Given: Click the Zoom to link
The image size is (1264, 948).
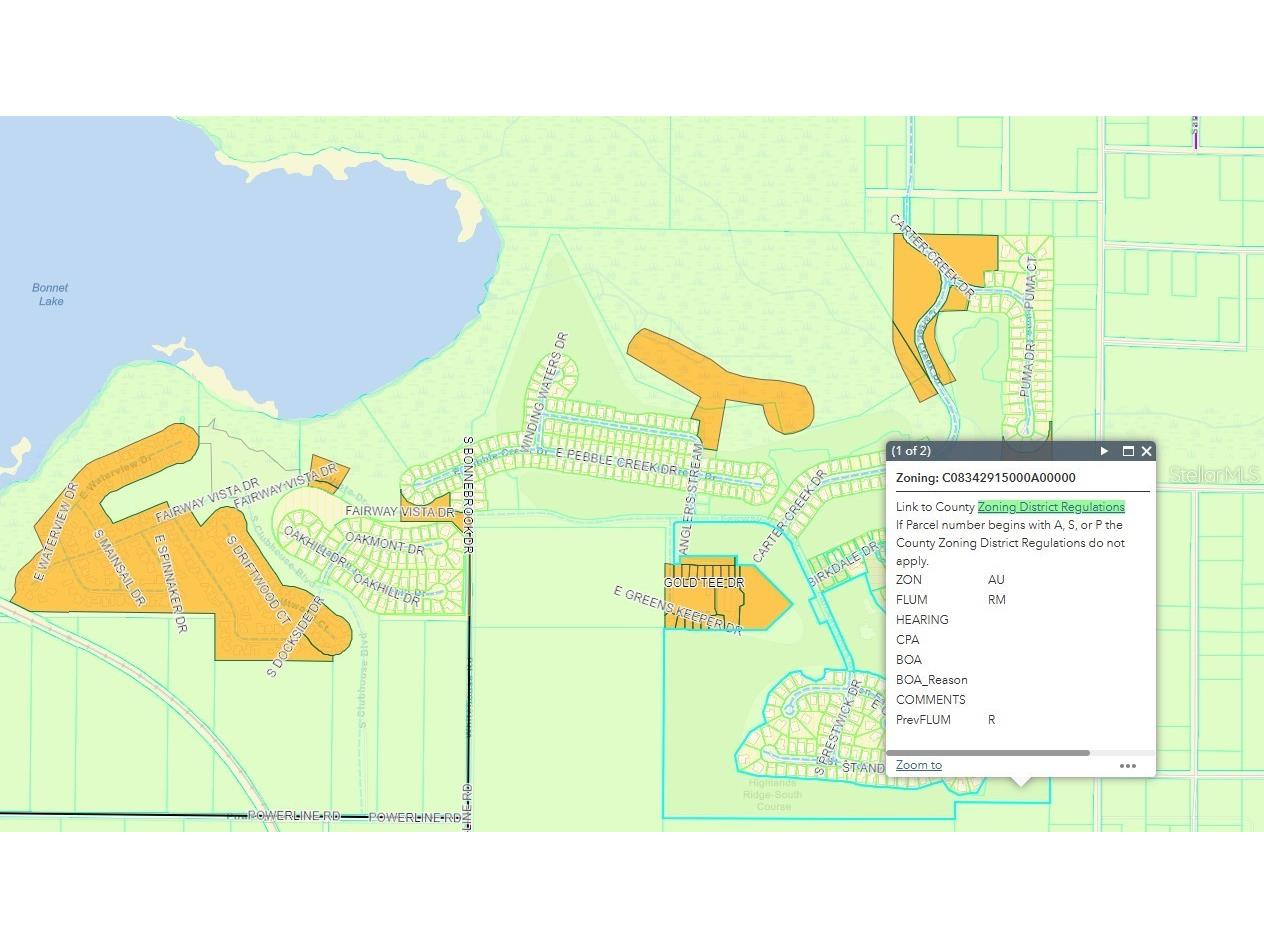Looking at the screenshot, I should coord(918,764).
